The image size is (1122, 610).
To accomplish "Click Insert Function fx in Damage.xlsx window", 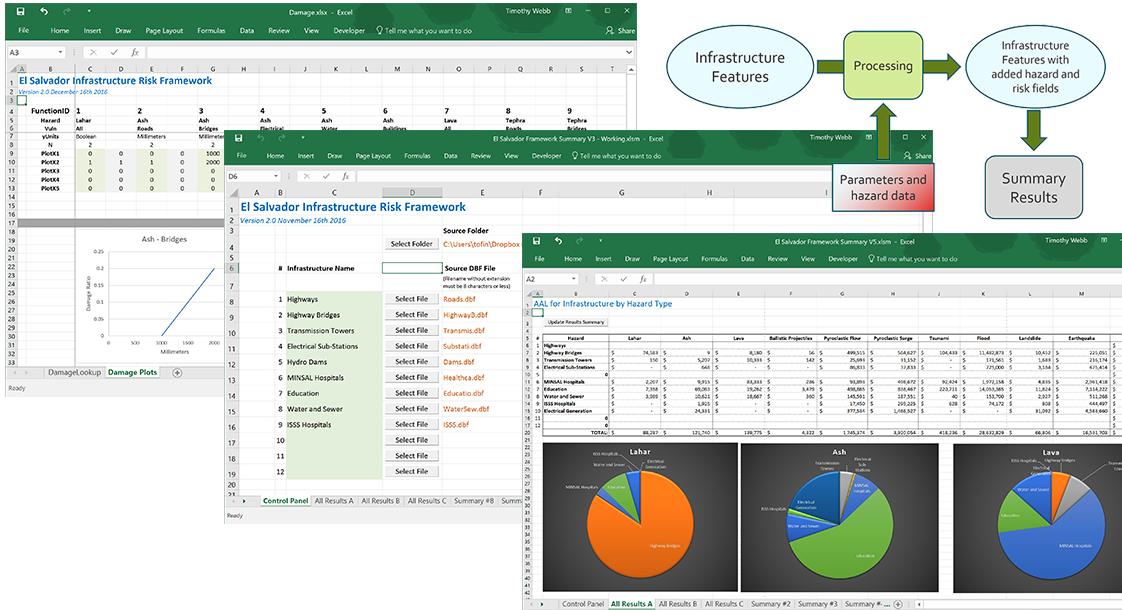I will (135, 52).
